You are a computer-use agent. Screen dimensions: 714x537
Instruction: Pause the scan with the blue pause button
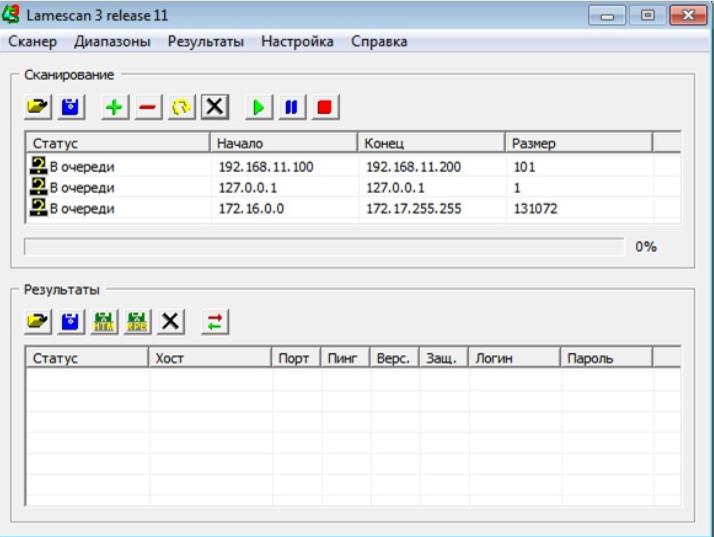(290, 106)
